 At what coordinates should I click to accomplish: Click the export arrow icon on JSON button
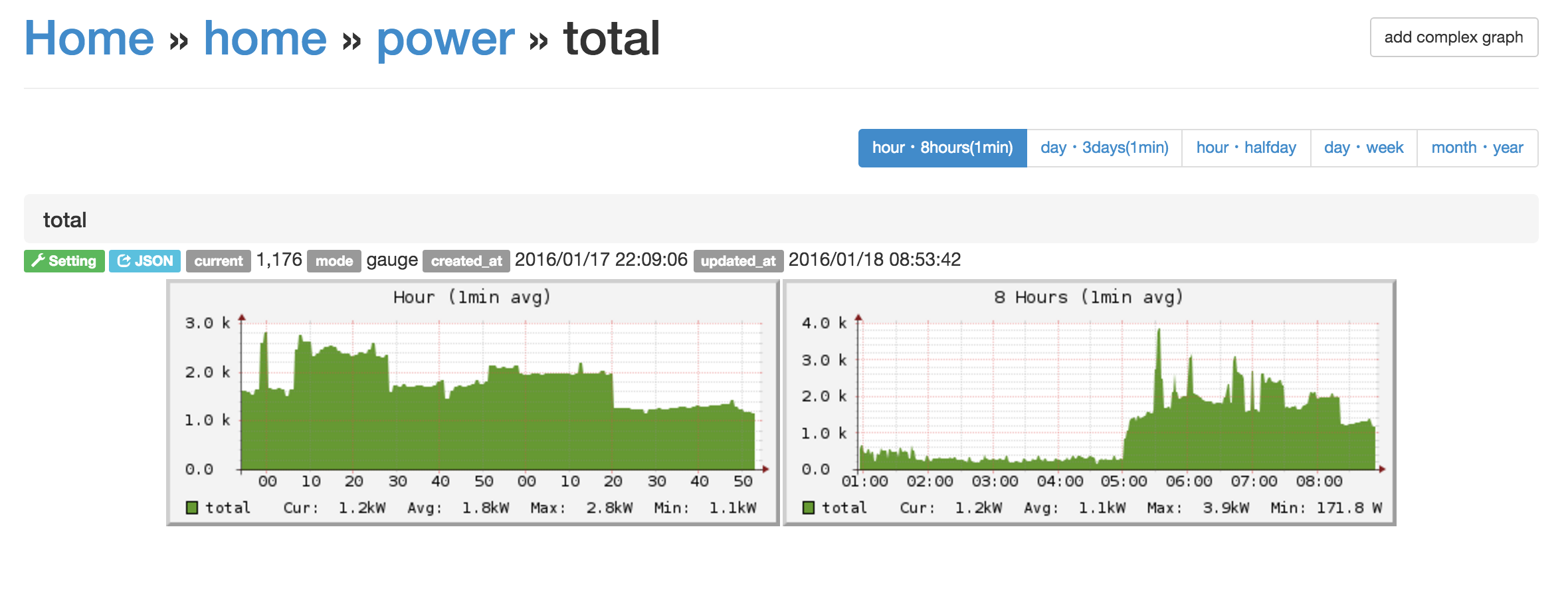[x=124, y=260]
